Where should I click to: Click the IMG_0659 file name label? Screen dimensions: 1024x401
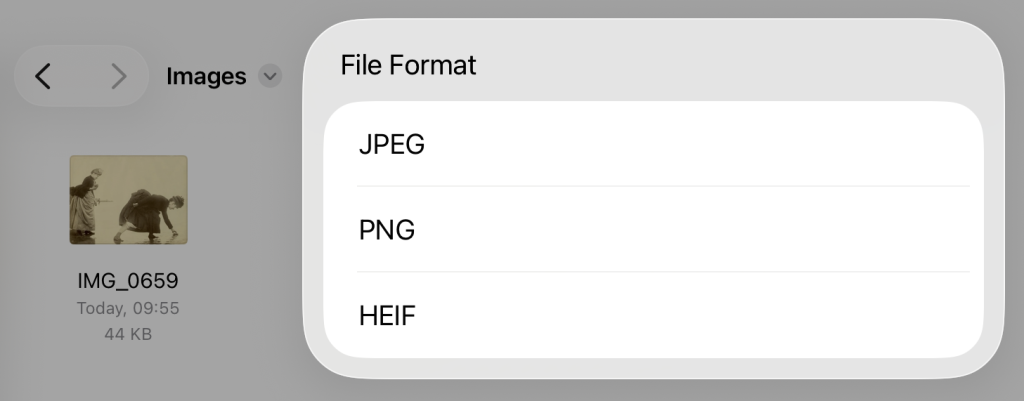click(128, 281)
